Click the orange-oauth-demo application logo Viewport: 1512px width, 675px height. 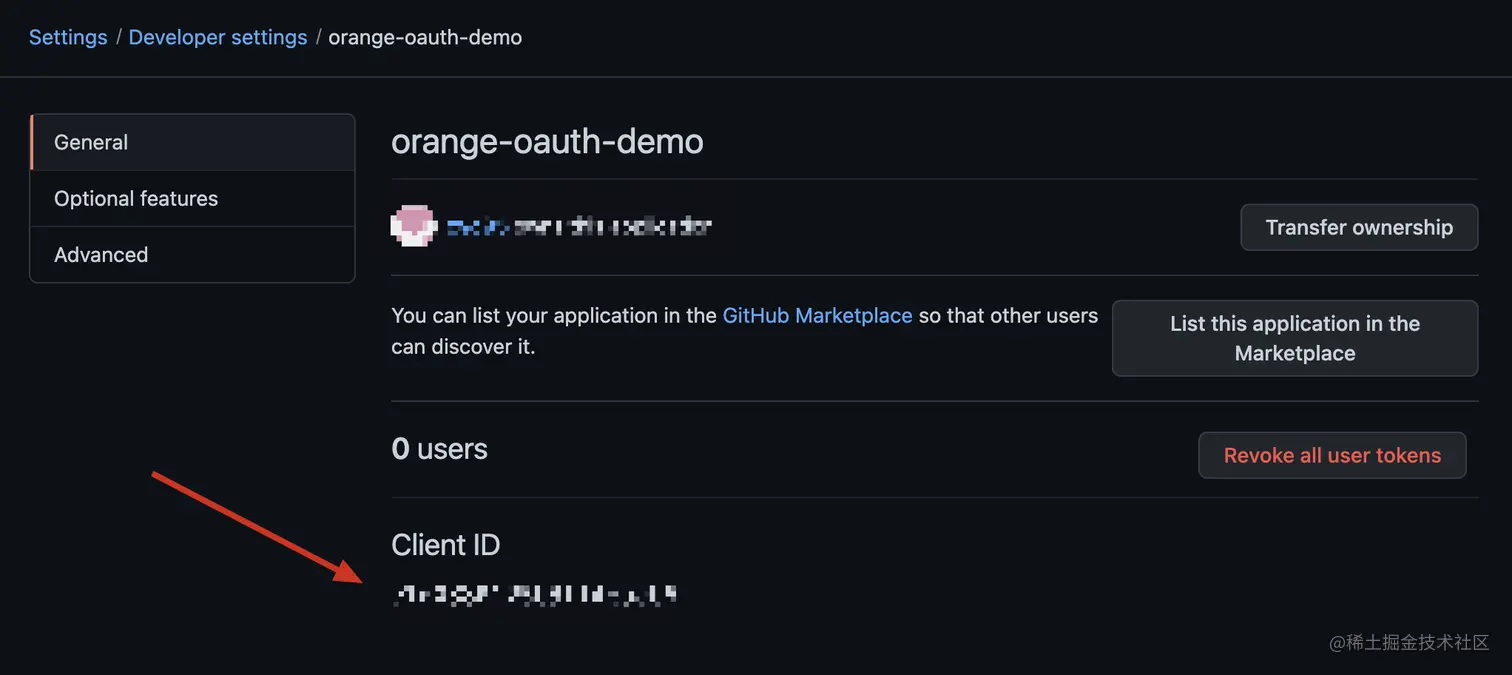(413, 225)
